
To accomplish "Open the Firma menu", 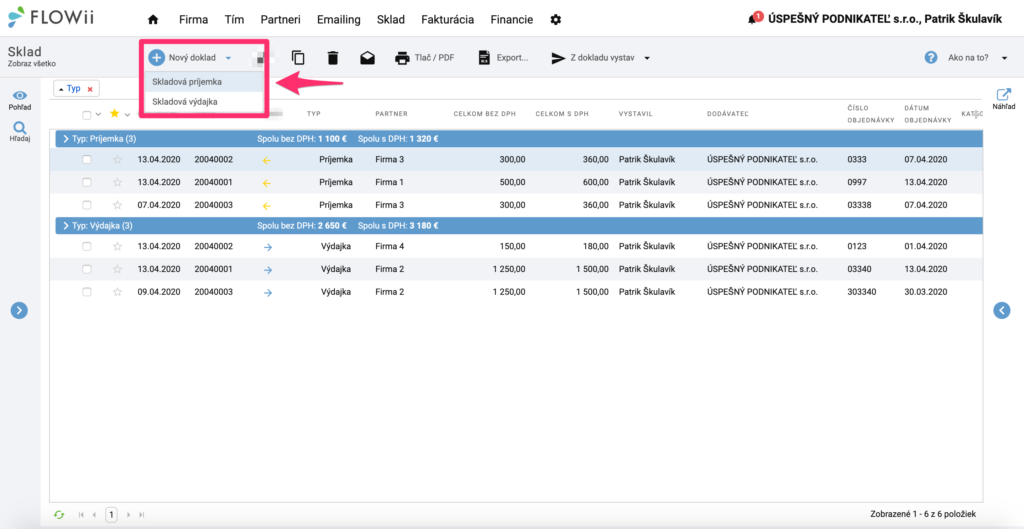I will [x=193, y=20].
